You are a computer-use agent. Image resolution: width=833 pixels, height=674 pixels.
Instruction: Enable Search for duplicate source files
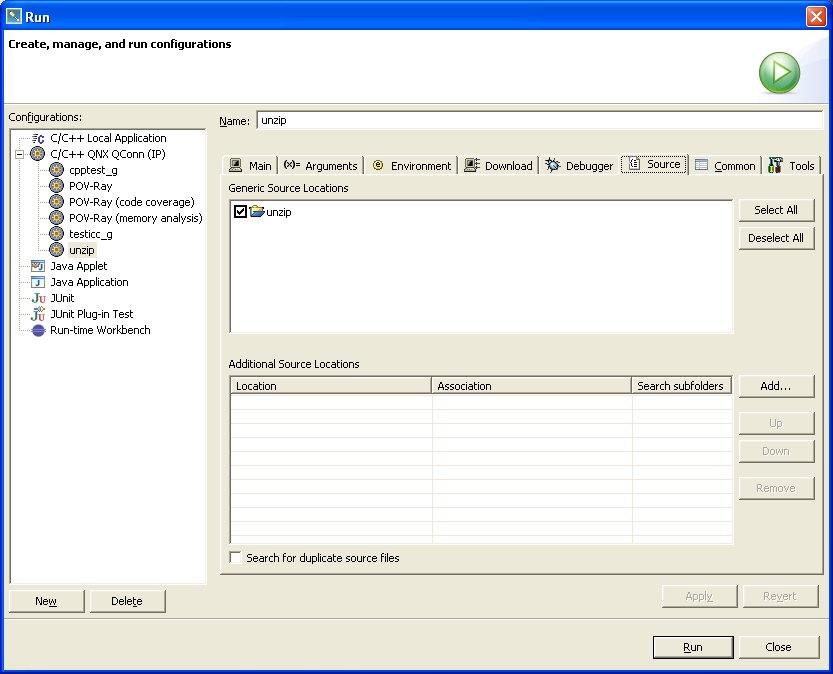(236, 558)
